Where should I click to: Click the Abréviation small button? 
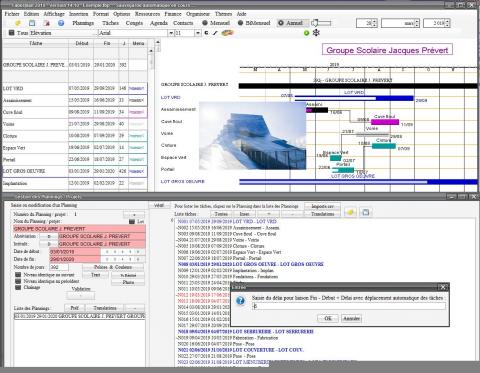tap(49, 236)
